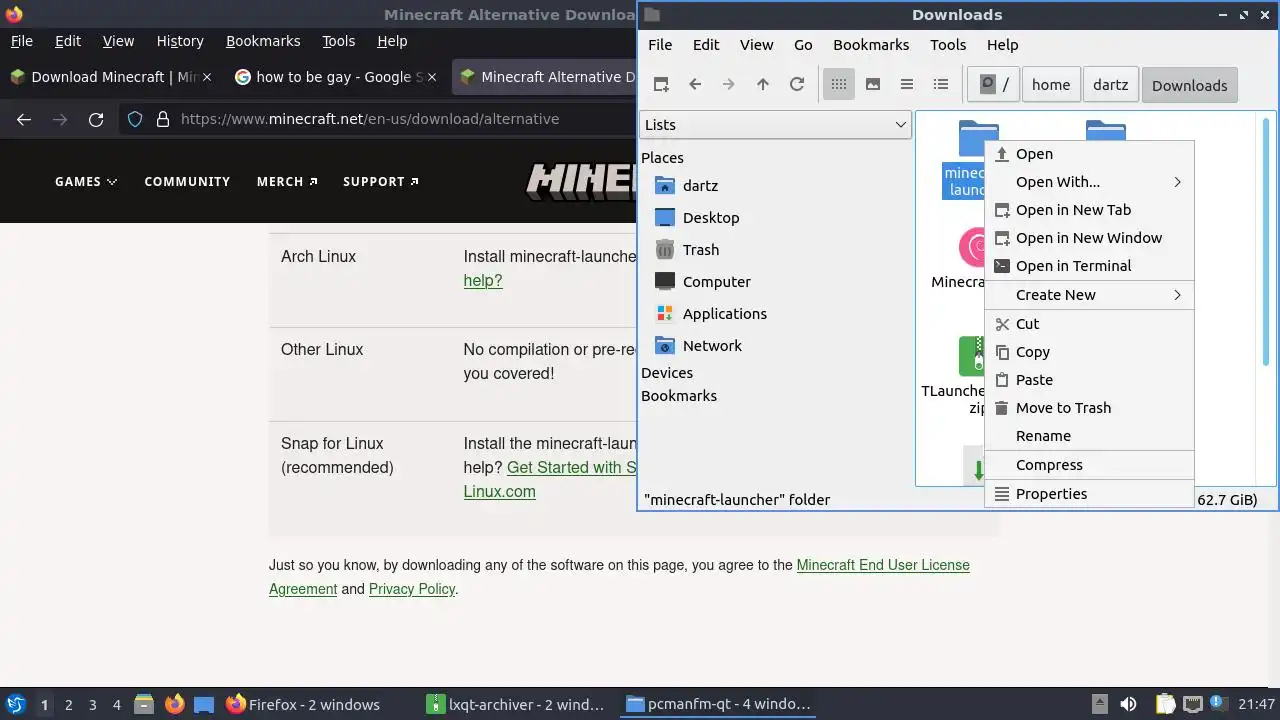Choose Move to Trash

click(1089, 408)
